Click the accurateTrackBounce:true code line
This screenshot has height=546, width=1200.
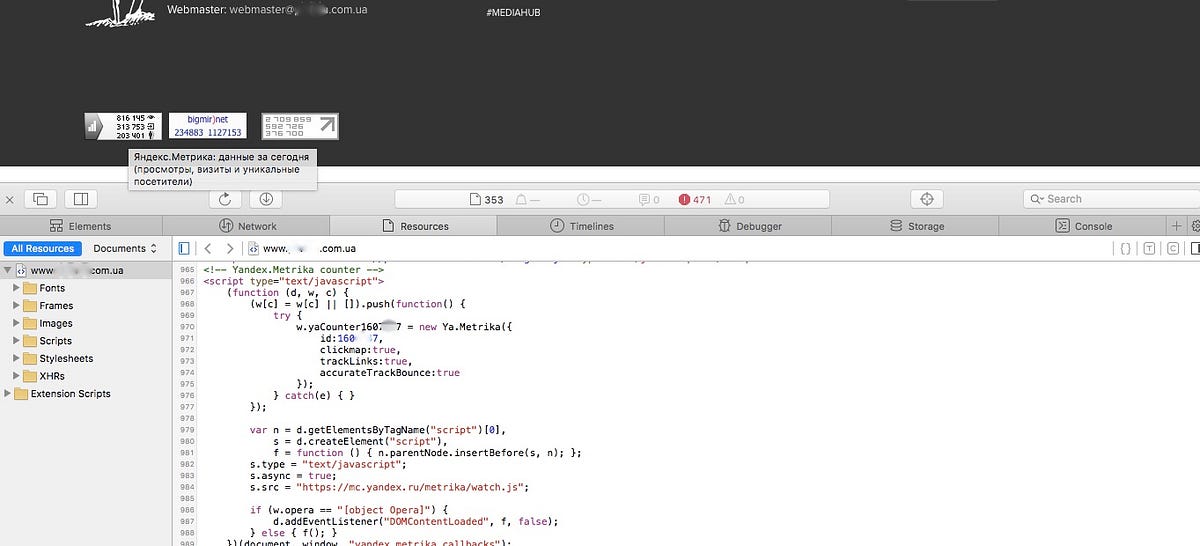tap(390, 372)
